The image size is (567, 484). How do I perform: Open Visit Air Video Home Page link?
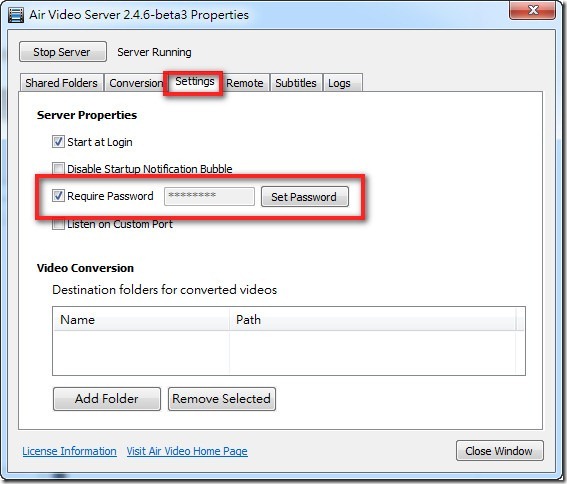pyautogui.click(x=187, y=451)
